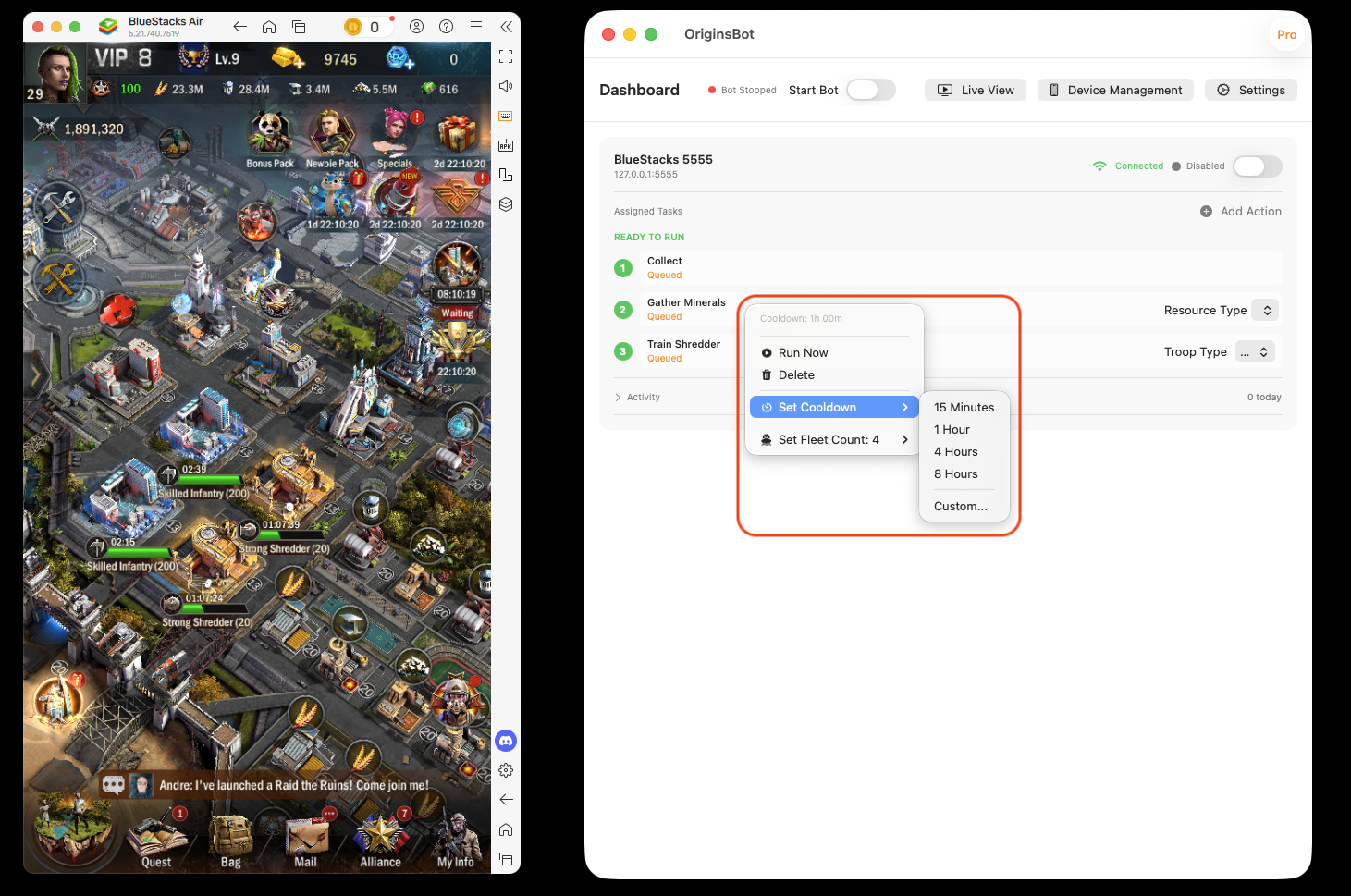Open BlueStacks help question mark
1351x896 pixels.
tap(447, 27)
